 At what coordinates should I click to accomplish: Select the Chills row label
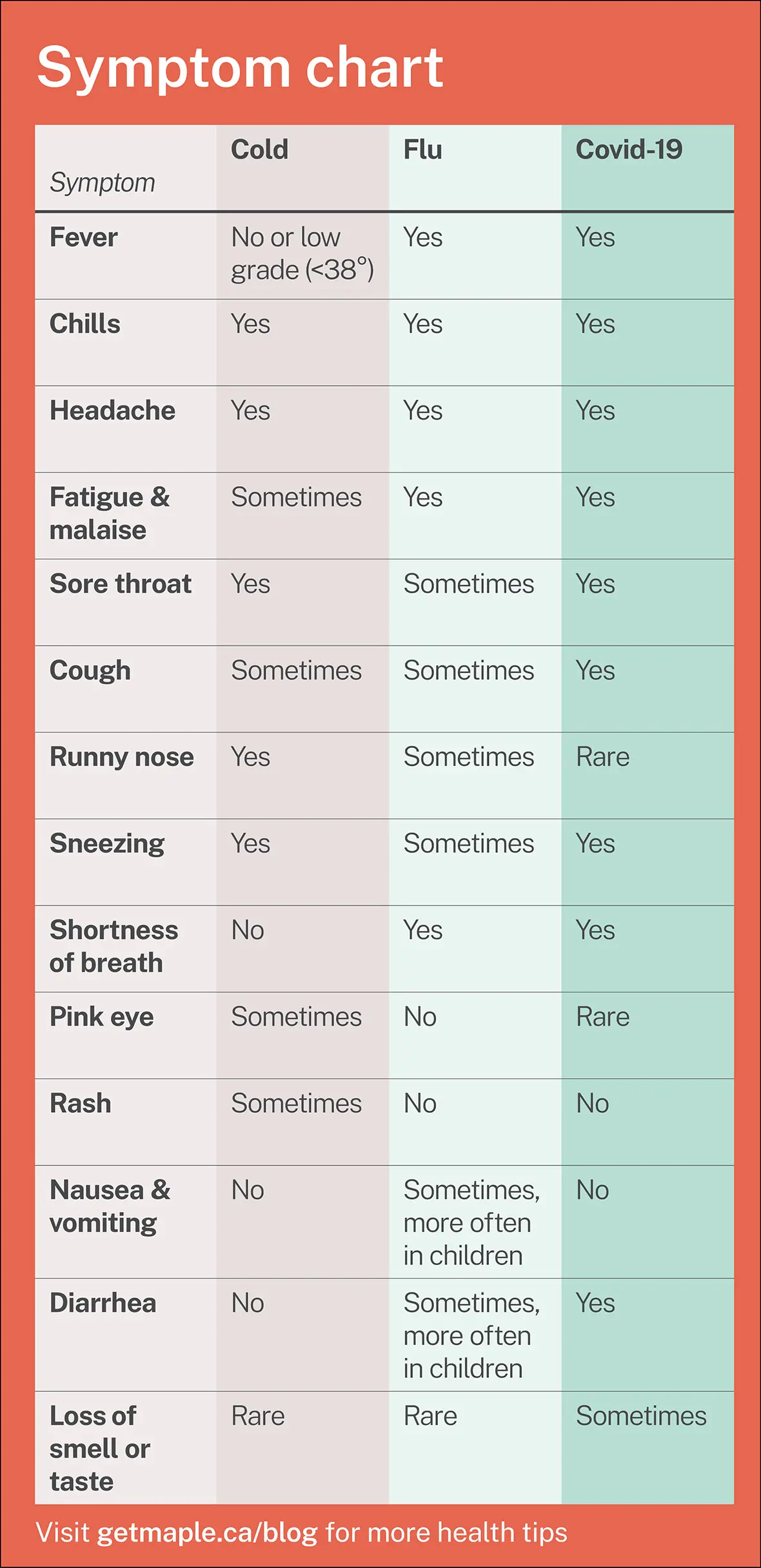pyautogui.click(x=85, y=324)
